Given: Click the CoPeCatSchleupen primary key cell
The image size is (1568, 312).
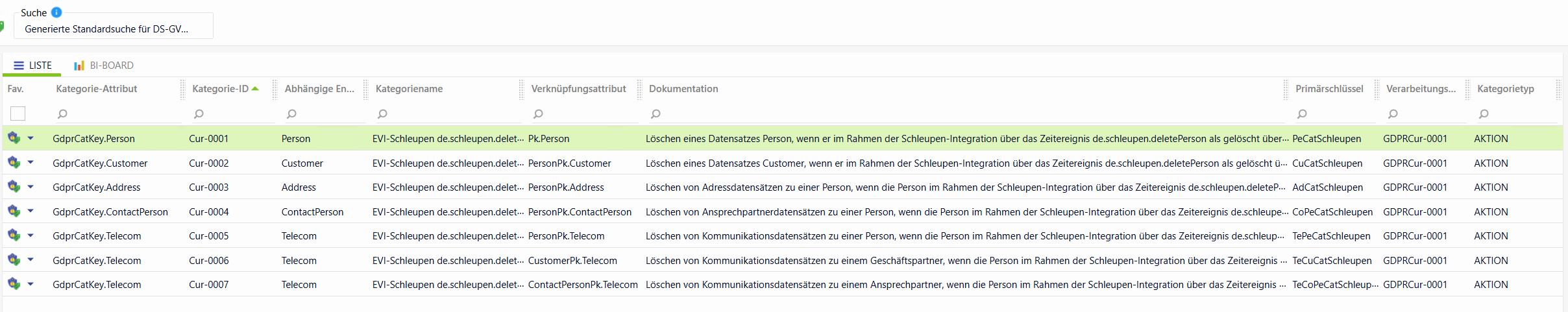Looking at the screenshot, I should pos(1332,212).
